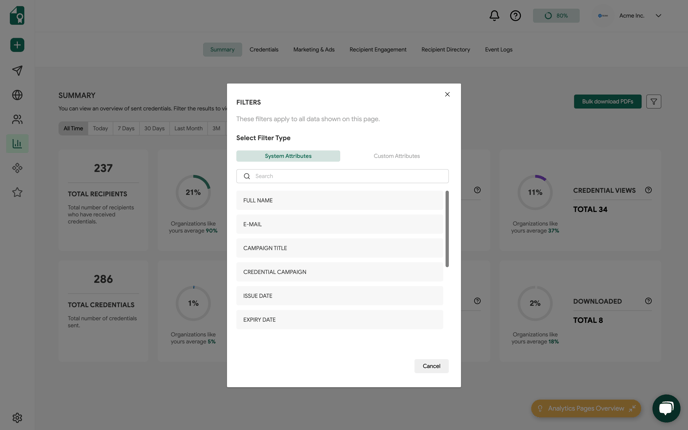Screen dimensions: 688x430
Task: Expand the Acme Inc. account dropdown chevron
Action: click(x=658, y=16)
